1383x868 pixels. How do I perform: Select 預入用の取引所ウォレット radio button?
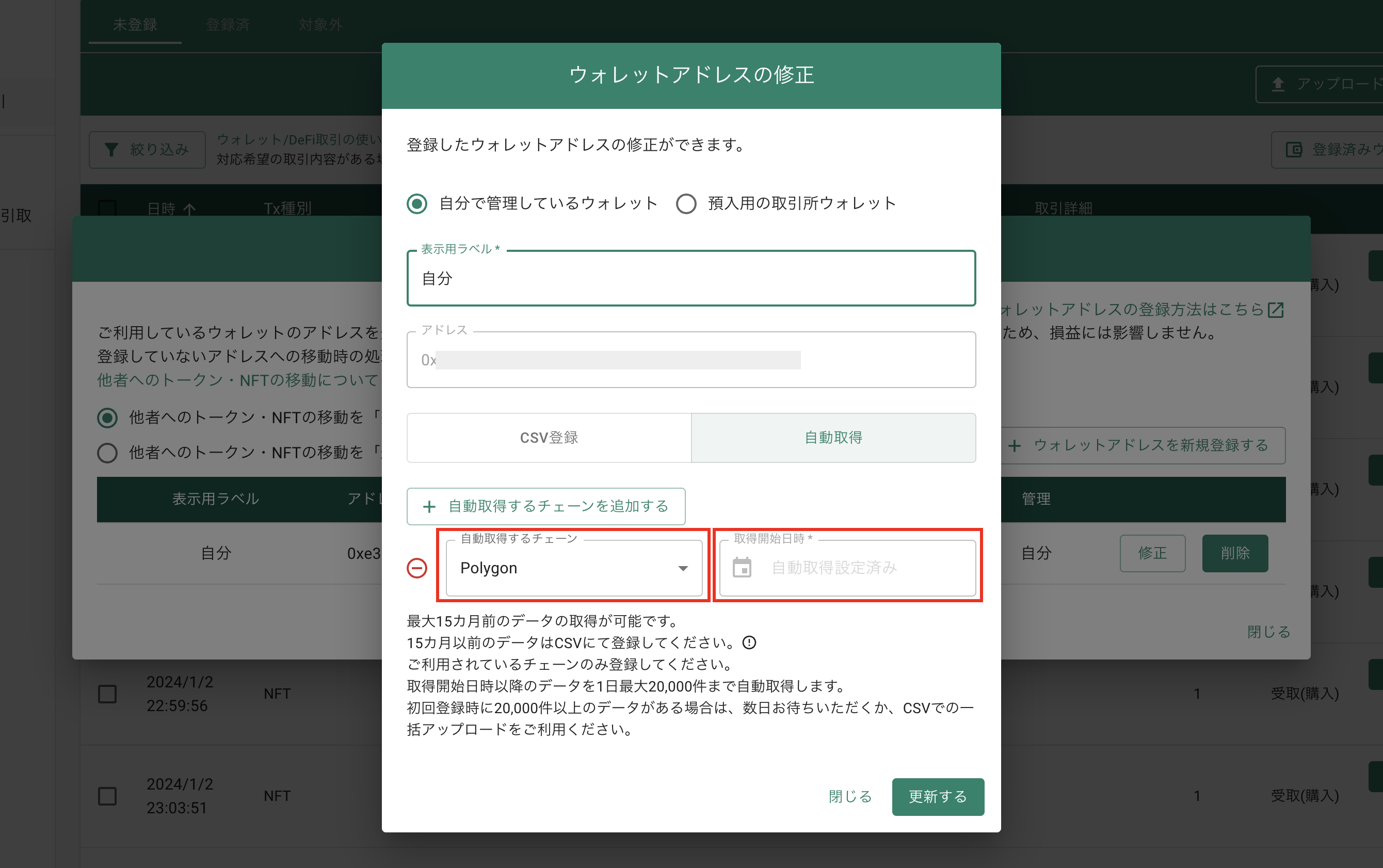(x=686, y=203)
